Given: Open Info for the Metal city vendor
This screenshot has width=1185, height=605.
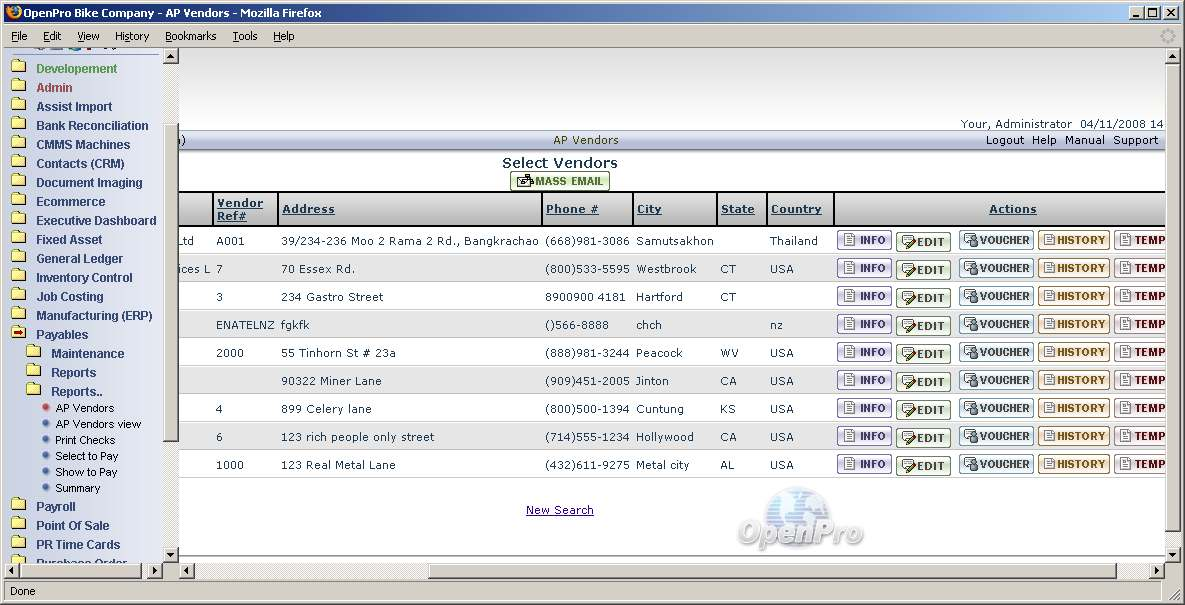Looking at the screenshot, I should point(864,464).
